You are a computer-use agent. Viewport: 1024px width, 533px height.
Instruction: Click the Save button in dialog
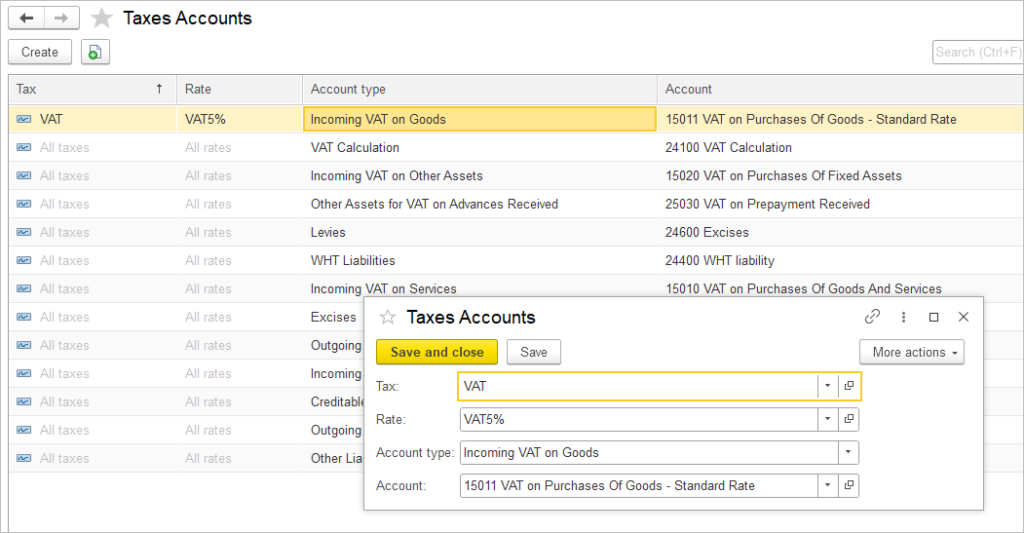click(534, 352)
